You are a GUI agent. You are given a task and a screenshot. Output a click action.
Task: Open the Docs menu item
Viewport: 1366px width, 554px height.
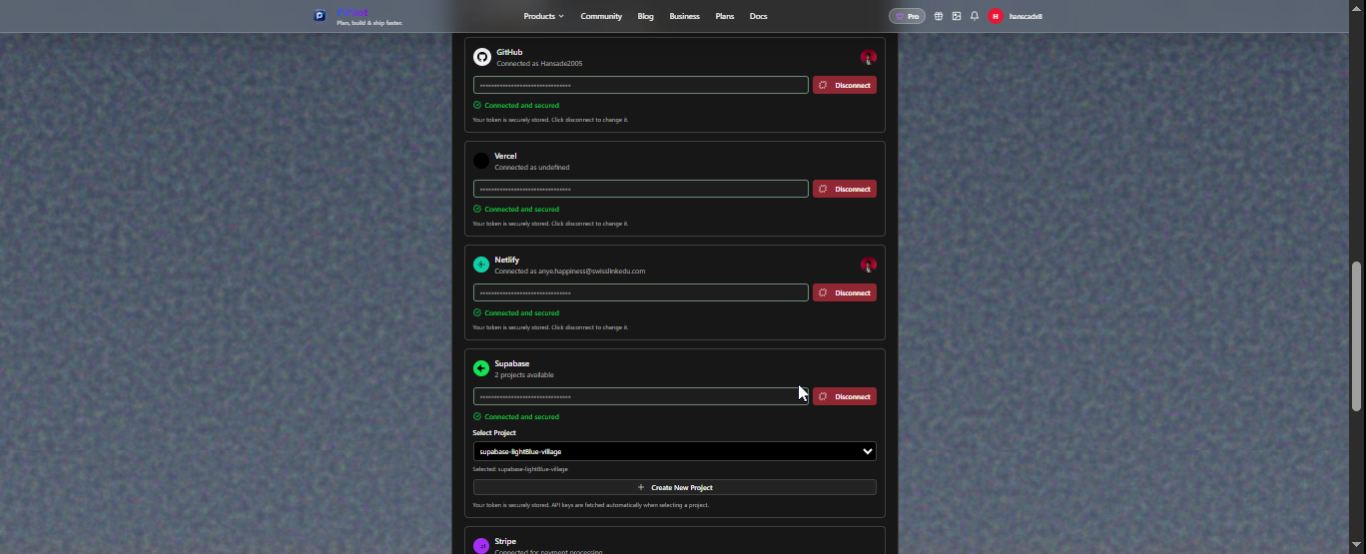pos(758,16)
